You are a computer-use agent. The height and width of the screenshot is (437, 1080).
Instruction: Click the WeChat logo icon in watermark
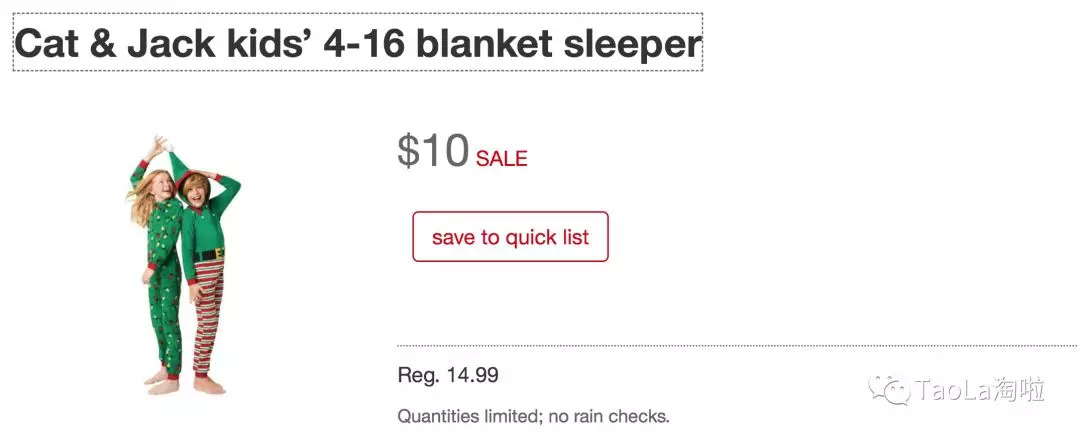tap(889, 390)
